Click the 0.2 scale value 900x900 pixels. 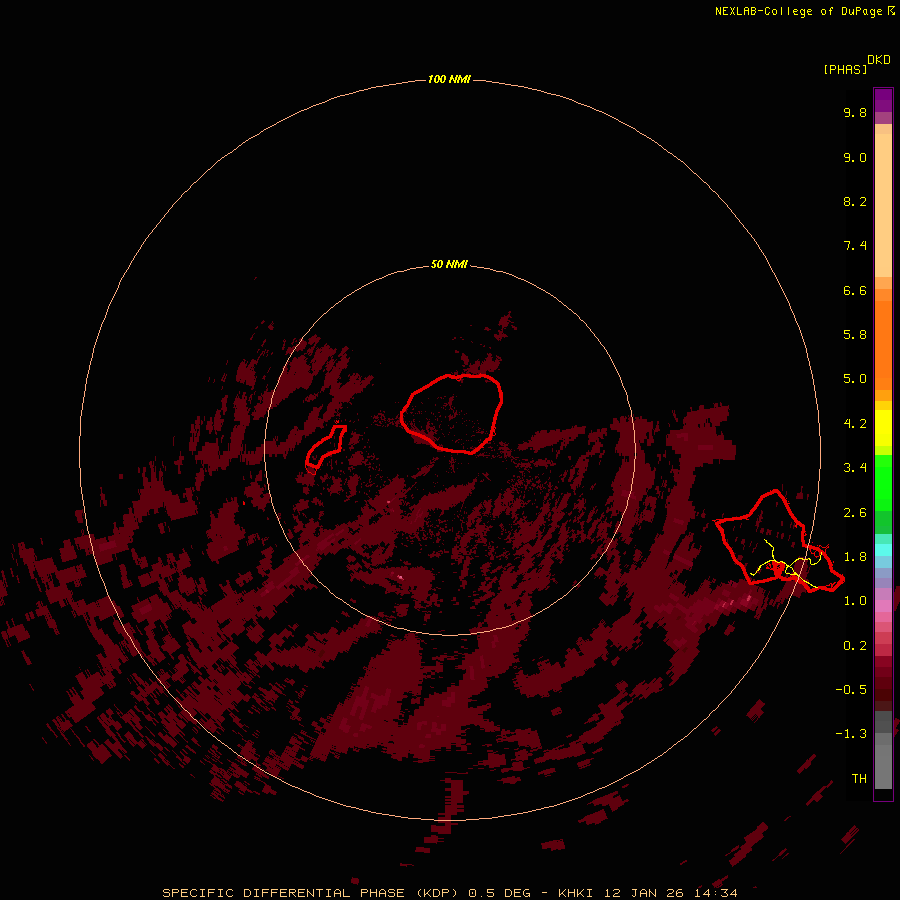point(855,646)
